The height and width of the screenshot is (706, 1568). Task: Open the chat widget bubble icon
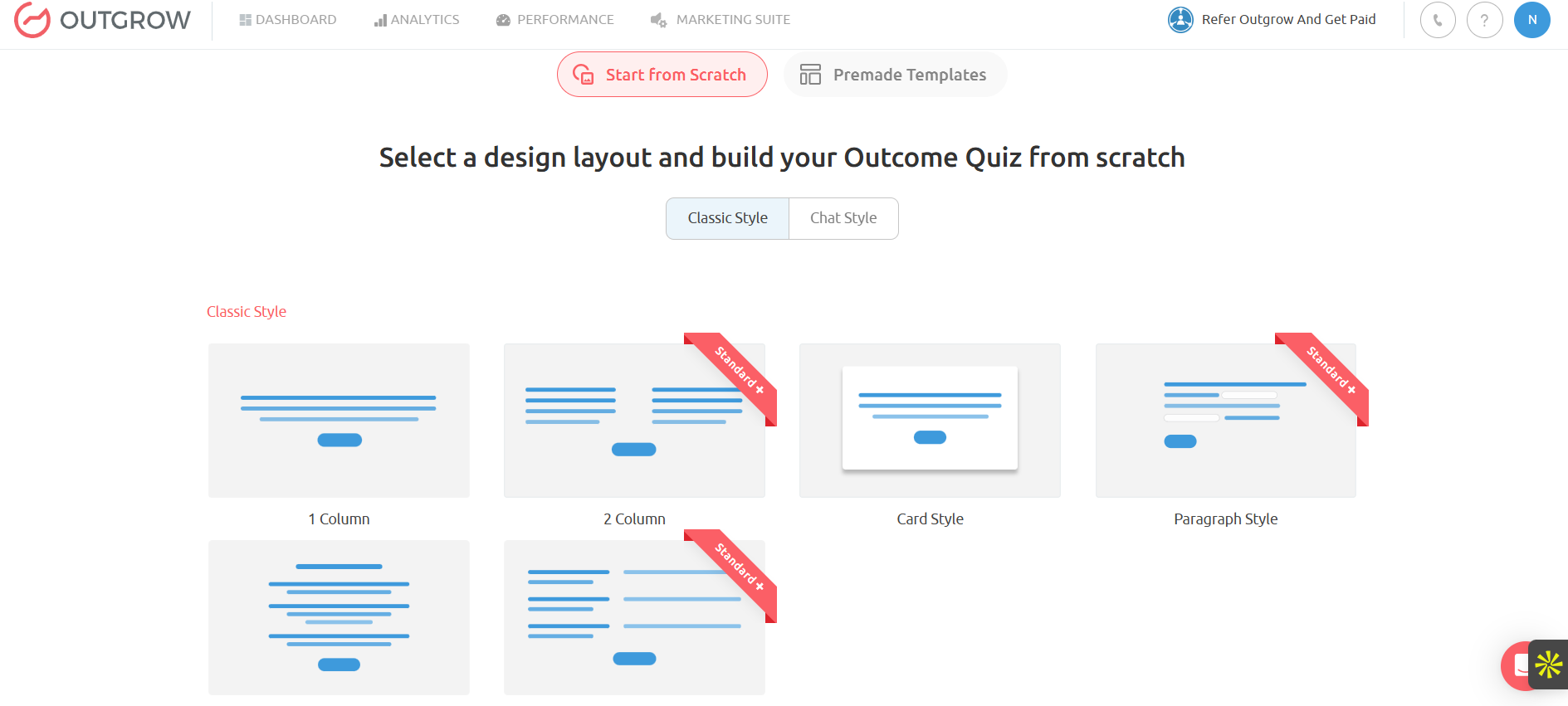click(1517, 665)
